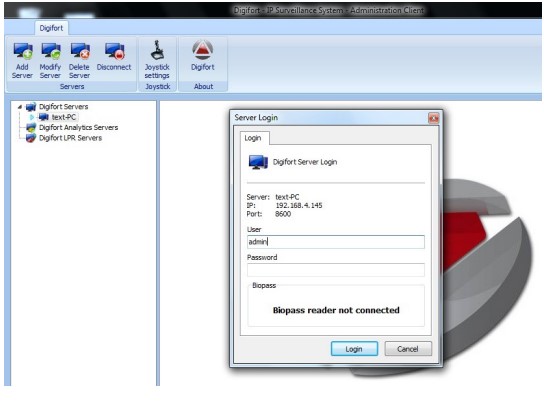
Task: Click the Server Login title bar text
Action: [x=256, y=118]
